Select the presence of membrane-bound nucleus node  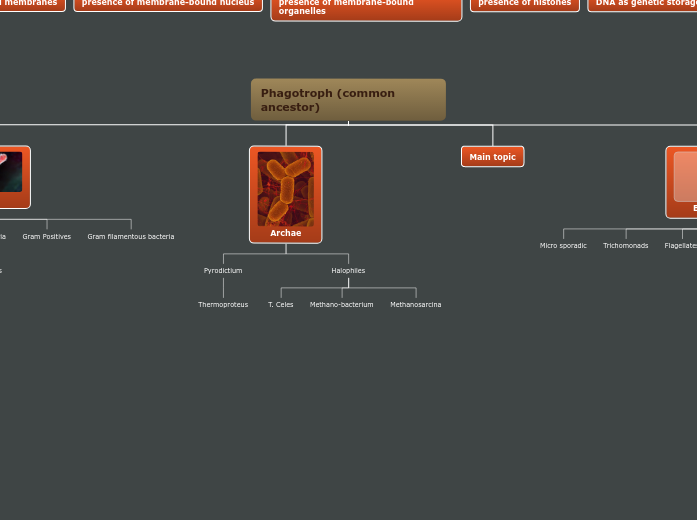pos(168,4)
